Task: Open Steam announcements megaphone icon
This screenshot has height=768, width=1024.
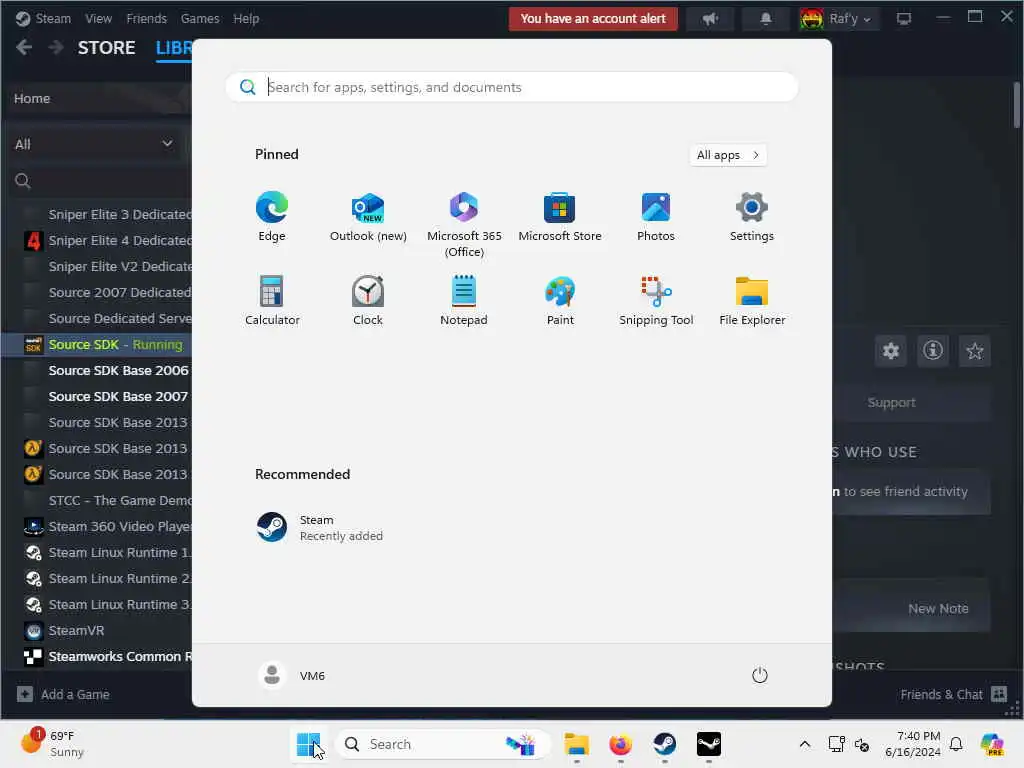Action: 710,19
